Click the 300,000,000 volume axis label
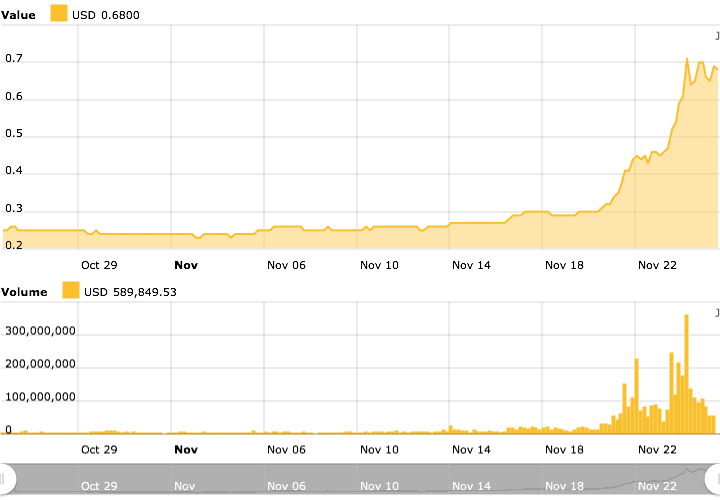The image size is (720, 500). point(40,331)
